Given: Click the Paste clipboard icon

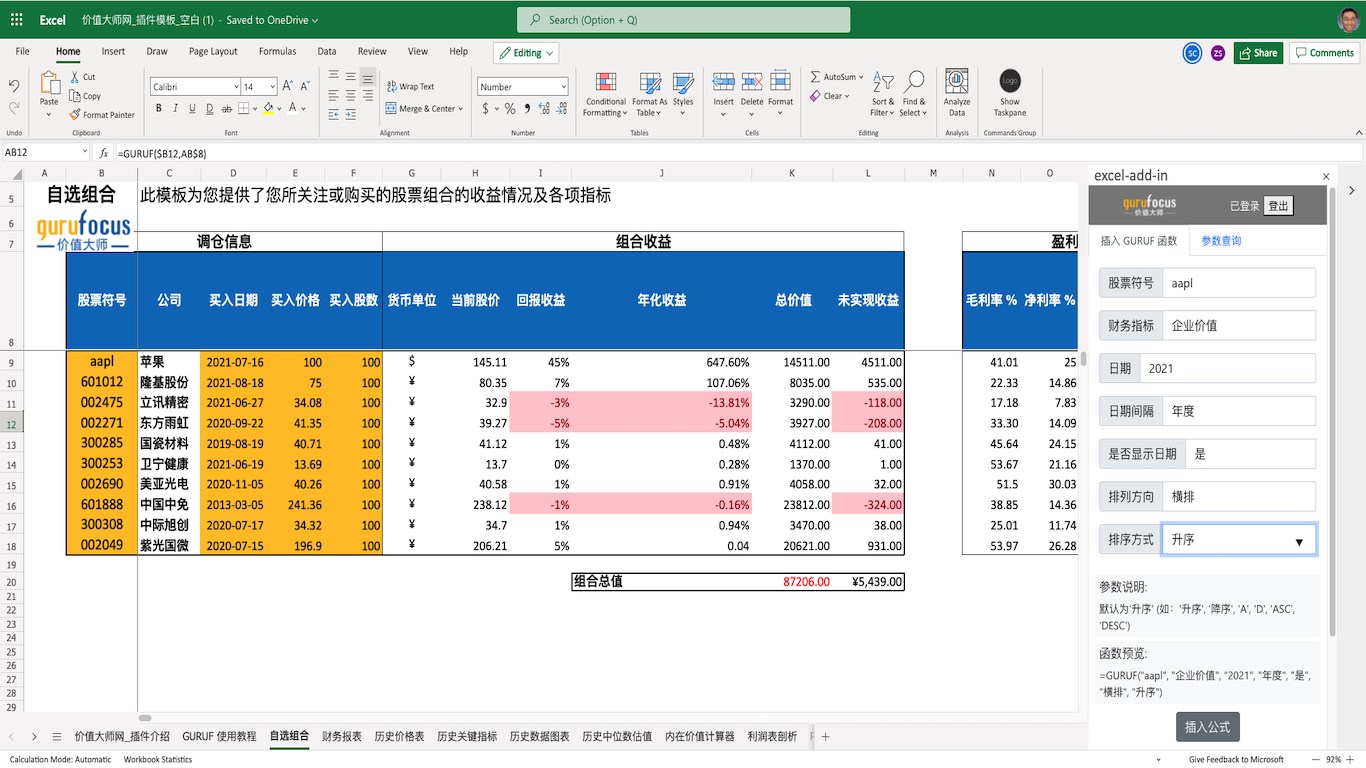Looking at the screenshot, I should tap(49, 82).
